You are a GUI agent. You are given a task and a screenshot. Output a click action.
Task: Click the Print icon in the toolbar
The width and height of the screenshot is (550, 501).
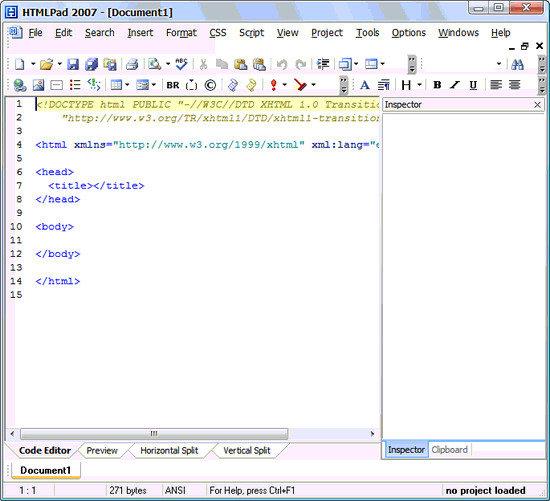(x=132, y=64)
